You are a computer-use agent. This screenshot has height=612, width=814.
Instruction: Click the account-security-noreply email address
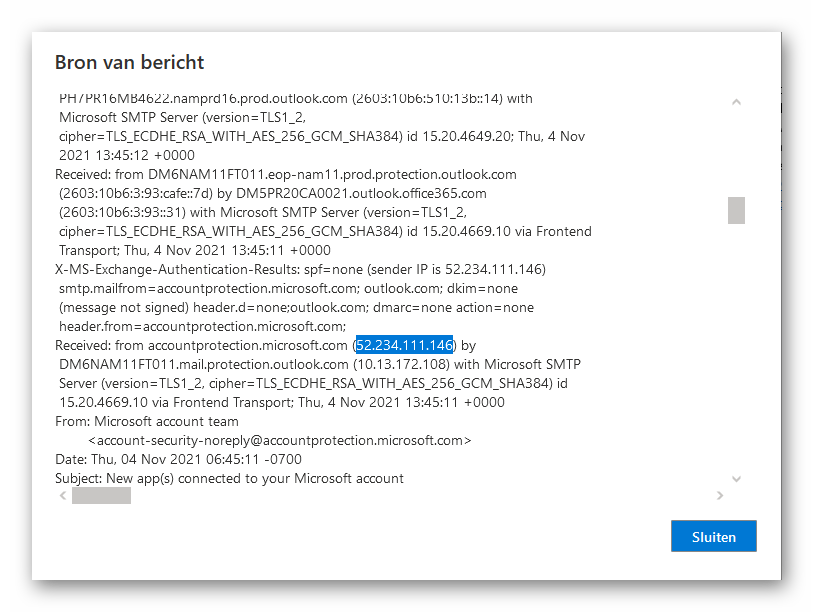tap(279, 440)
